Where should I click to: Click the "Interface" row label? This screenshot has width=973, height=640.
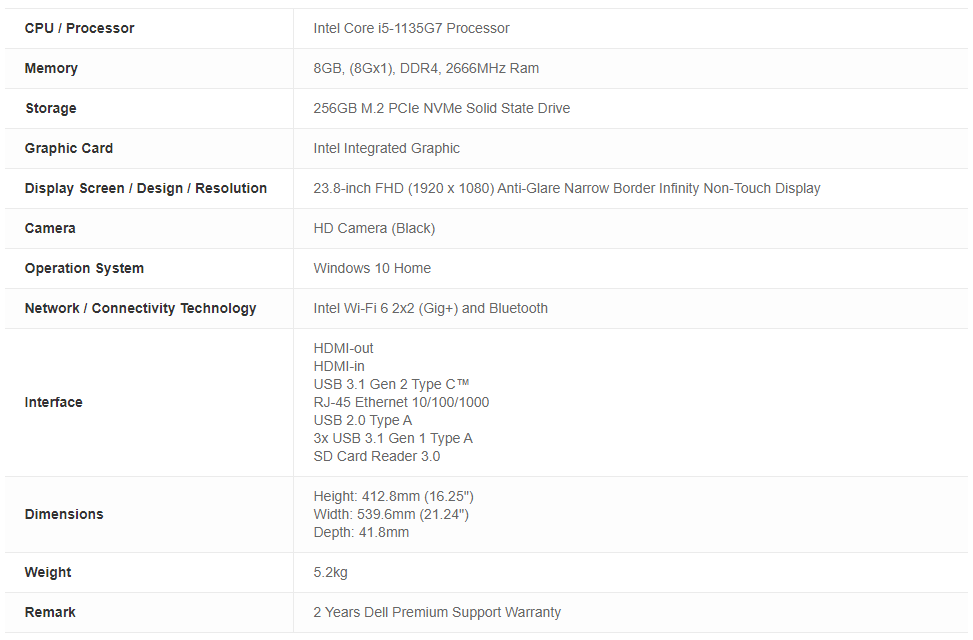click(x=53, y=402)
